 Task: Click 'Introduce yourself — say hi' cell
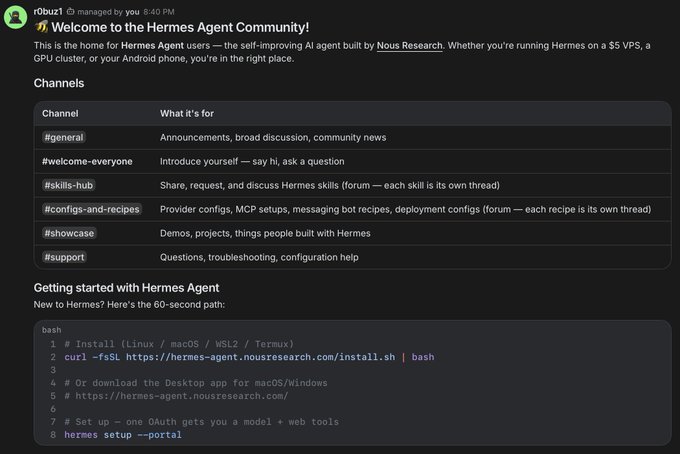(252, 161)
